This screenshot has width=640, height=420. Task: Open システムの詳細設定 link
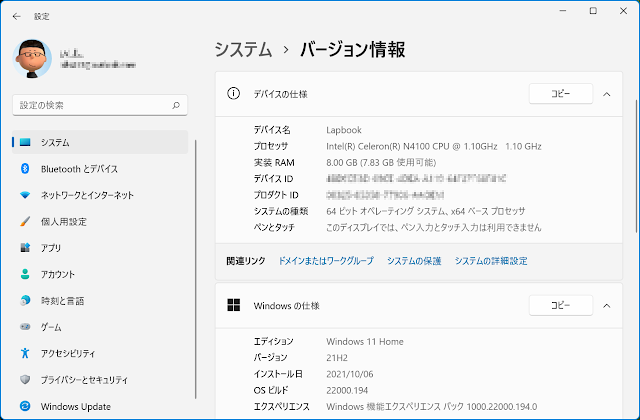(x=491, y=261)
